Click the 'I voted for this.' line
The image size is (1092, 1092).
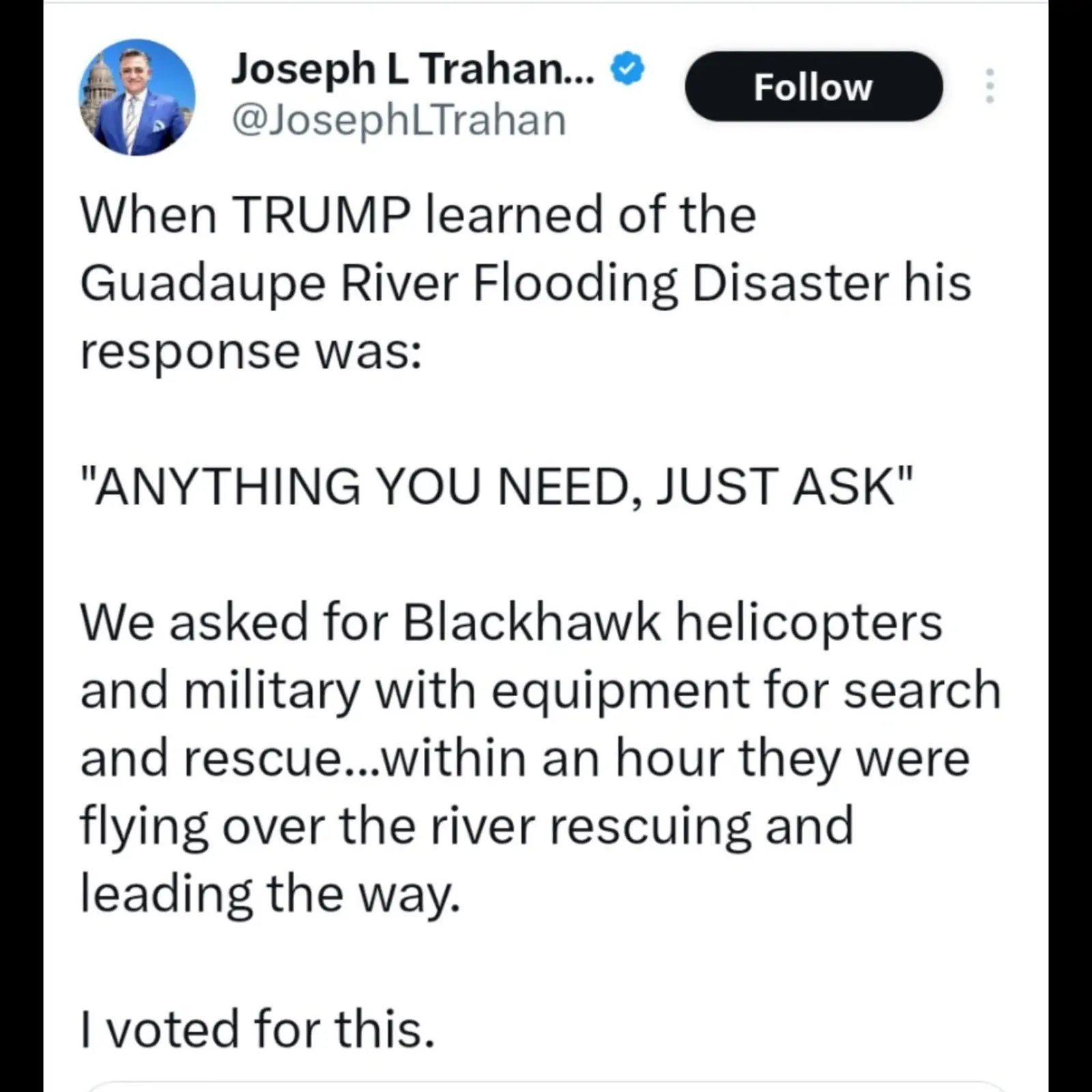click(x=257, y=1029)
